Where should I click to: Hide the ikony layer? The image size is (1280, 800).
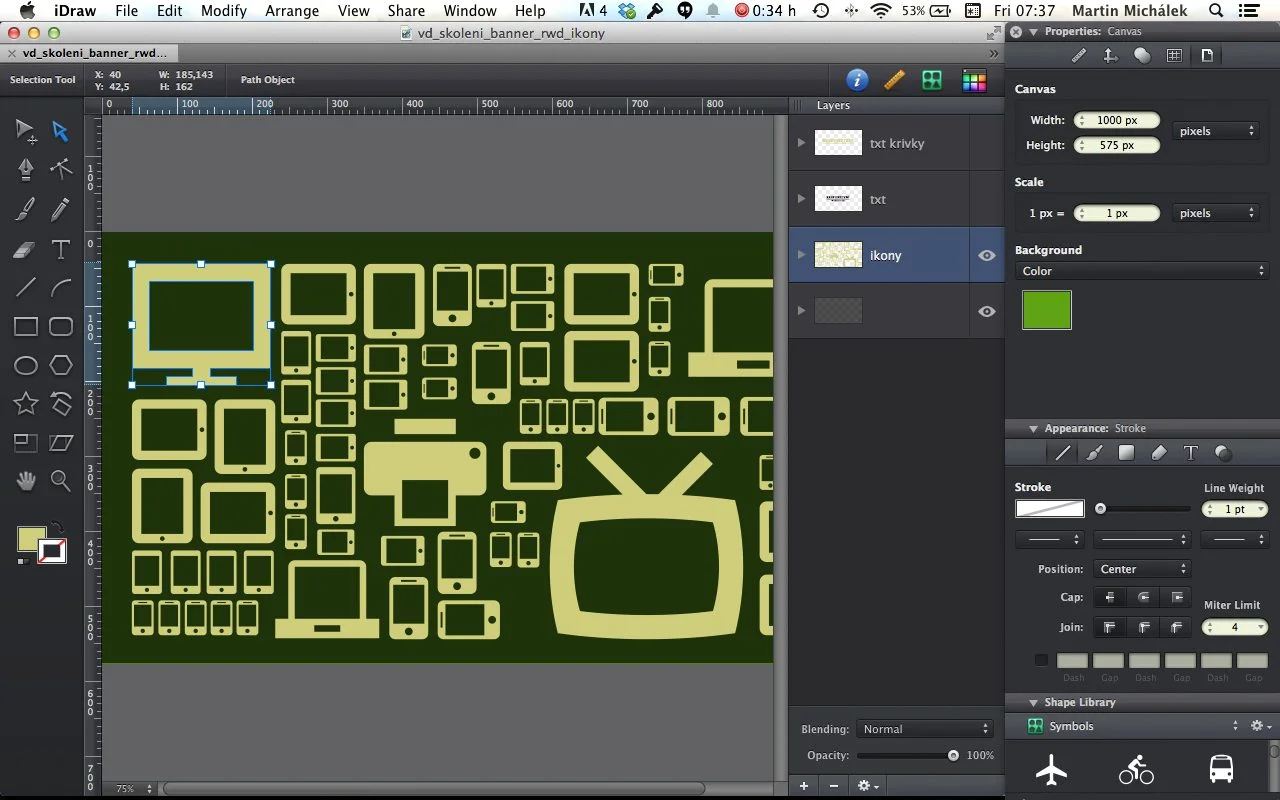pos(986,255)
